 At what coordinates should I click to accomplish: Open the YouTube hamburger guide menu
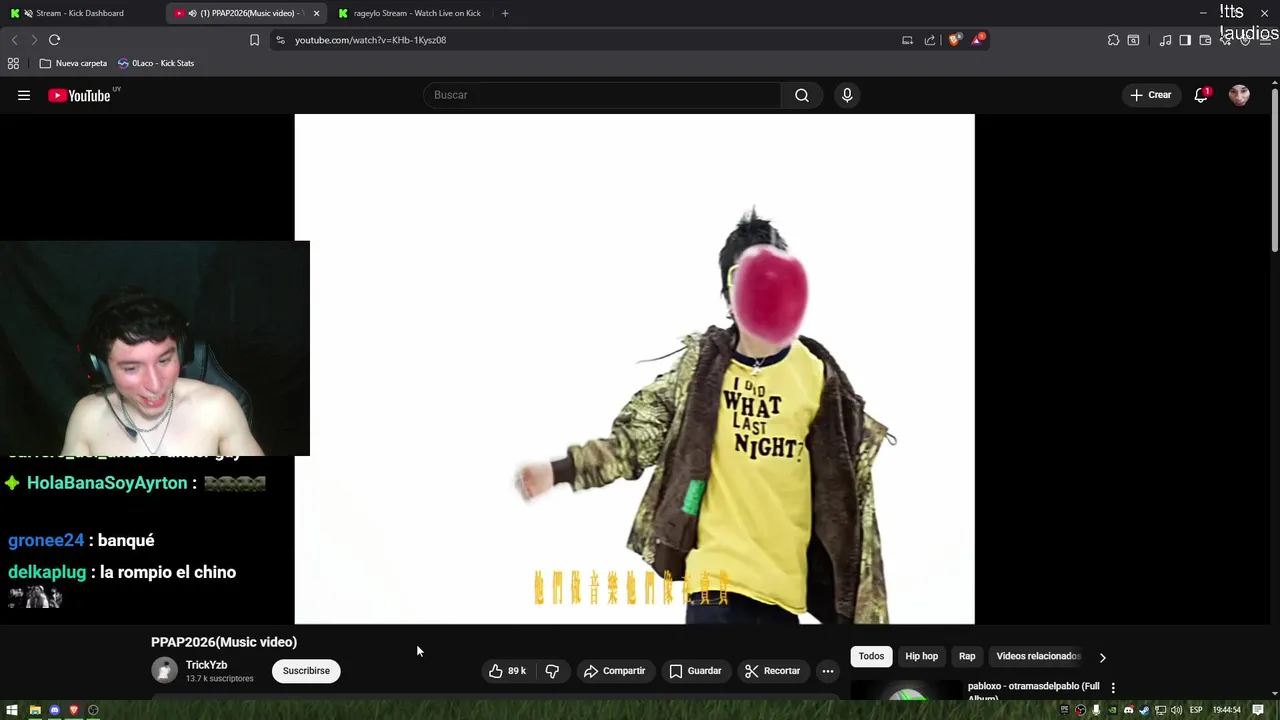(x=24, y=95)
